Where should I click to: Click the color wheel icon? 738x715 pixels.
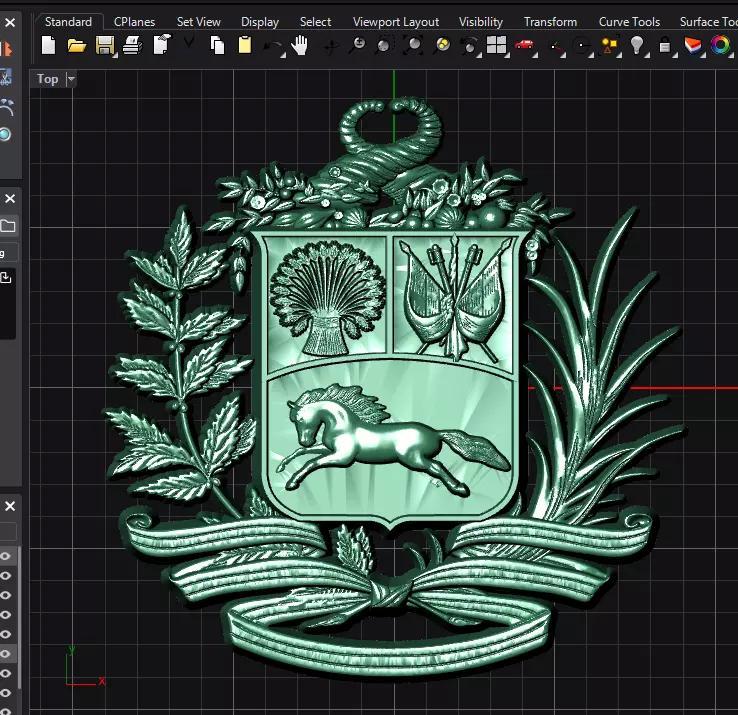coord(720,45)
